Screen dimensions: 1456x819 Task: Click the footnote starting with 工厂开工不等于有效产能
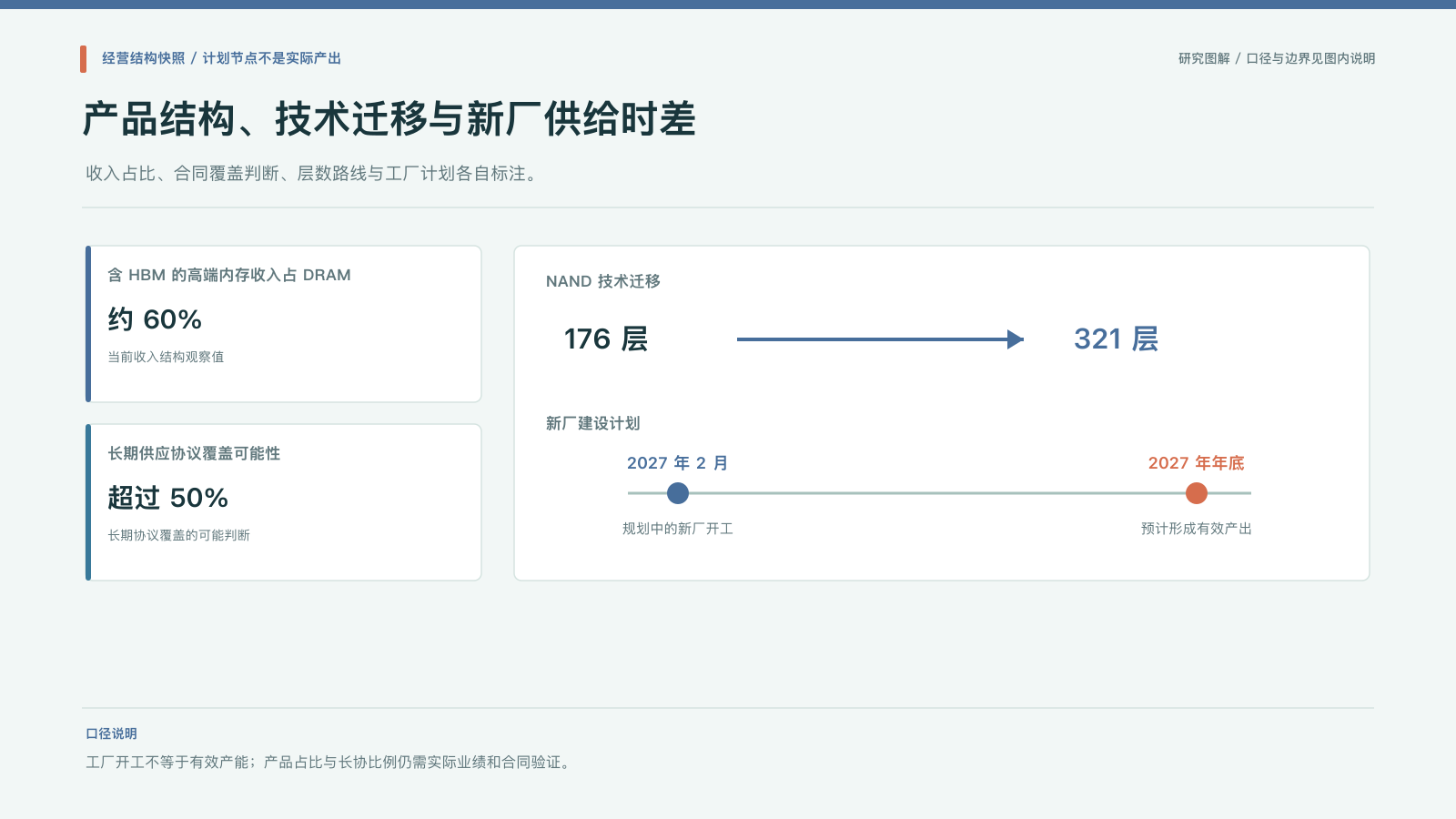330,762
